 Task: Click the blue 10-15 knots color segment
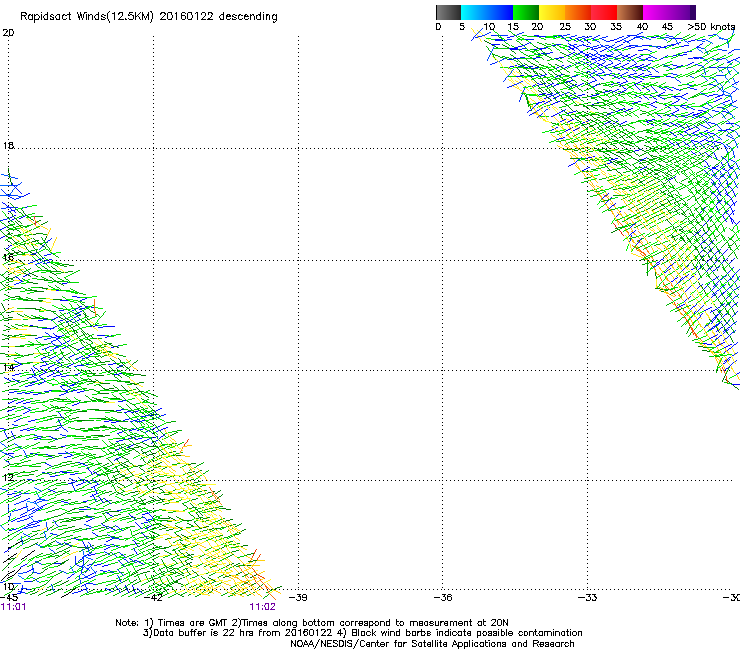click(x=500, y=12)
